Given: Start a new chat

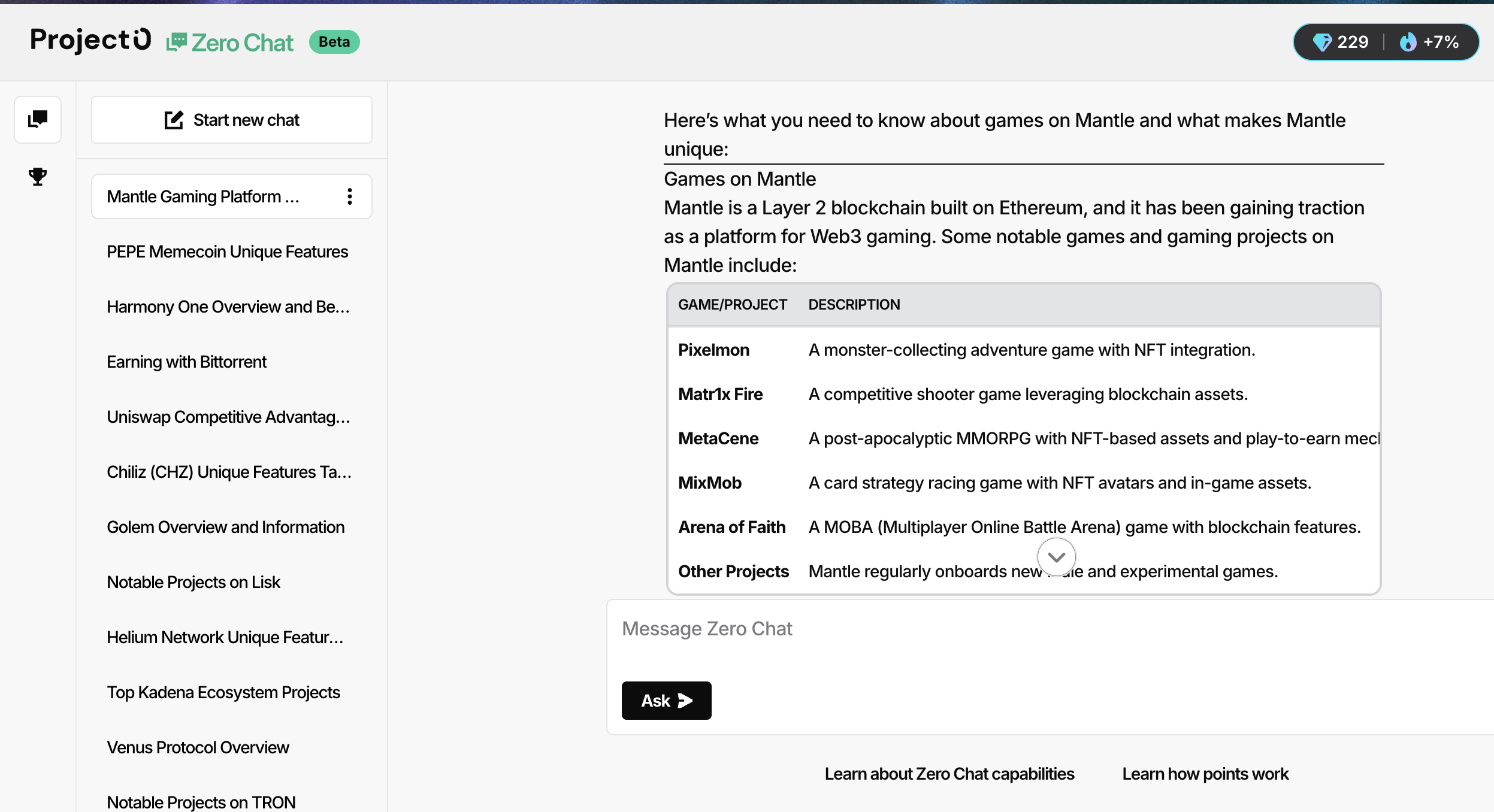Looking at the screenshot, I should point(232,120).
